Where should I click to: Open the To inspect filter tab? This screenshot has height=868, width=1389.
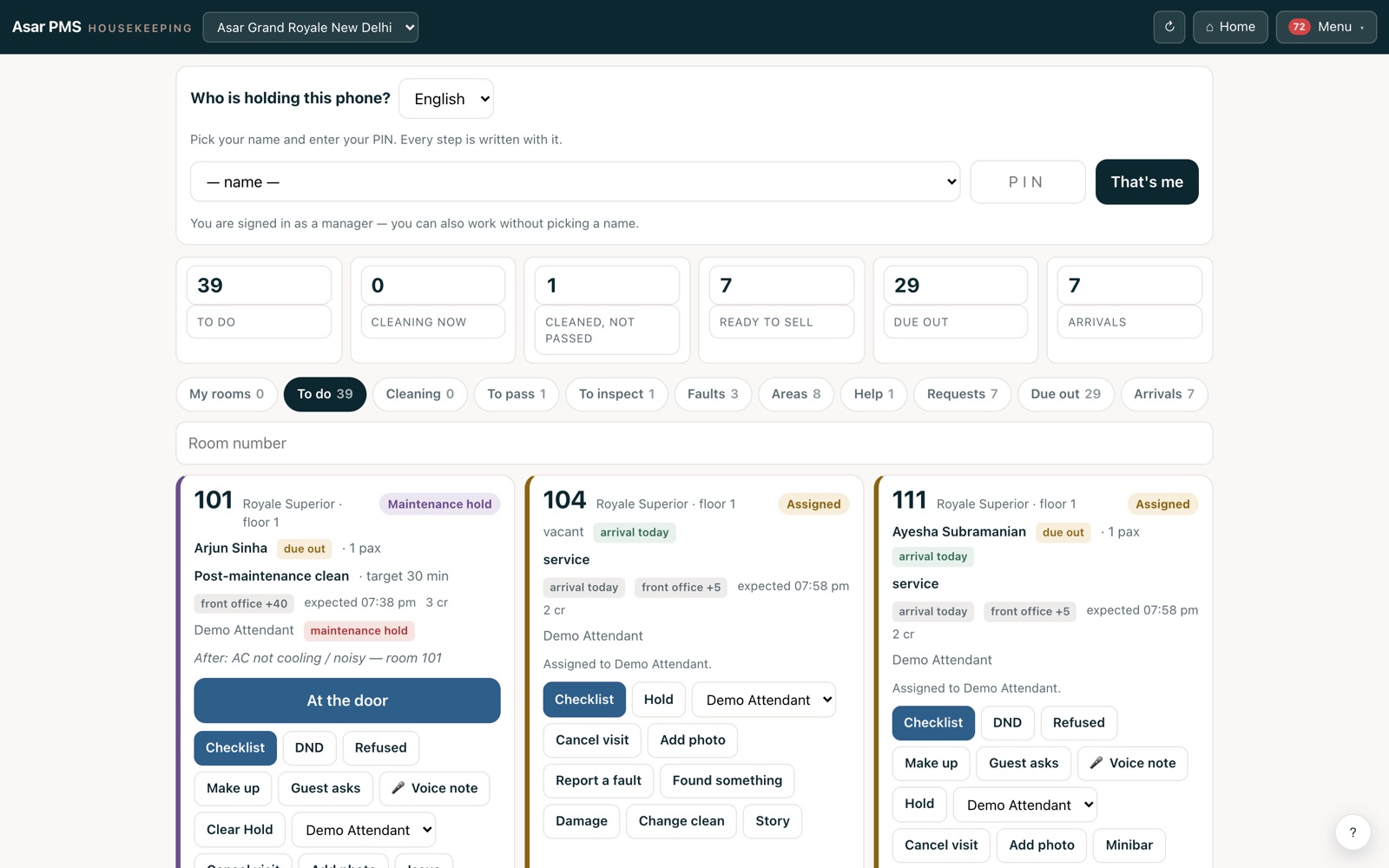point(616,394)
